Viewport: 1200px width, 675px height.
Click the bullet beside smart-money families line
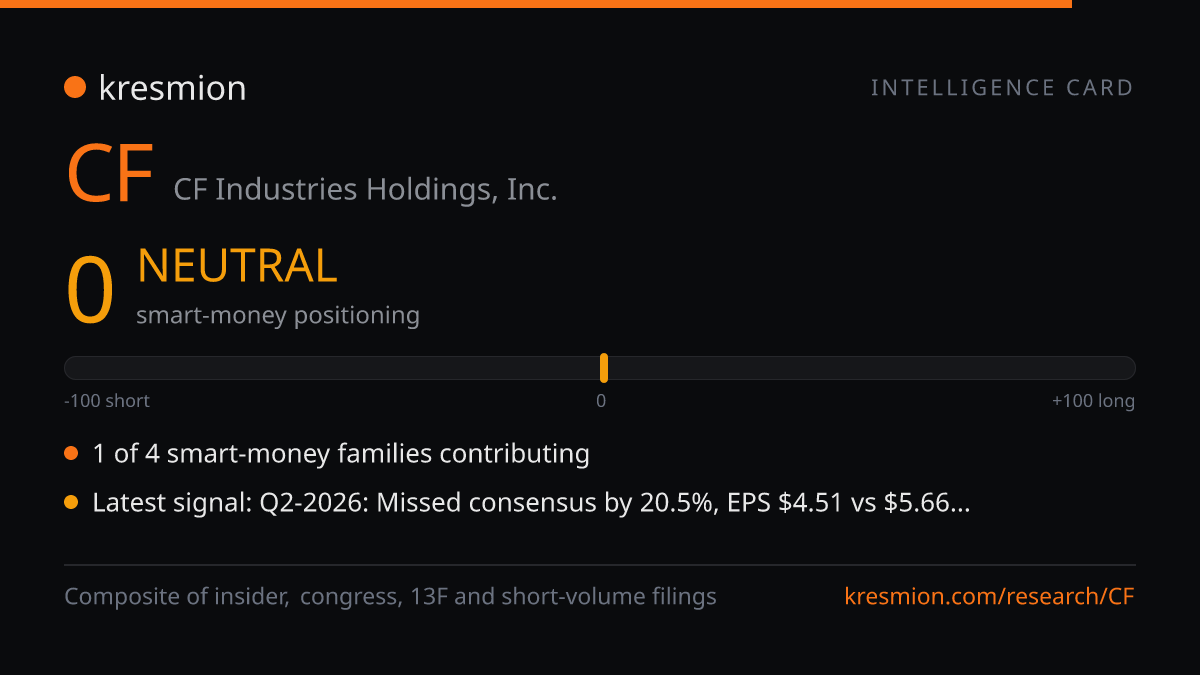71,454
